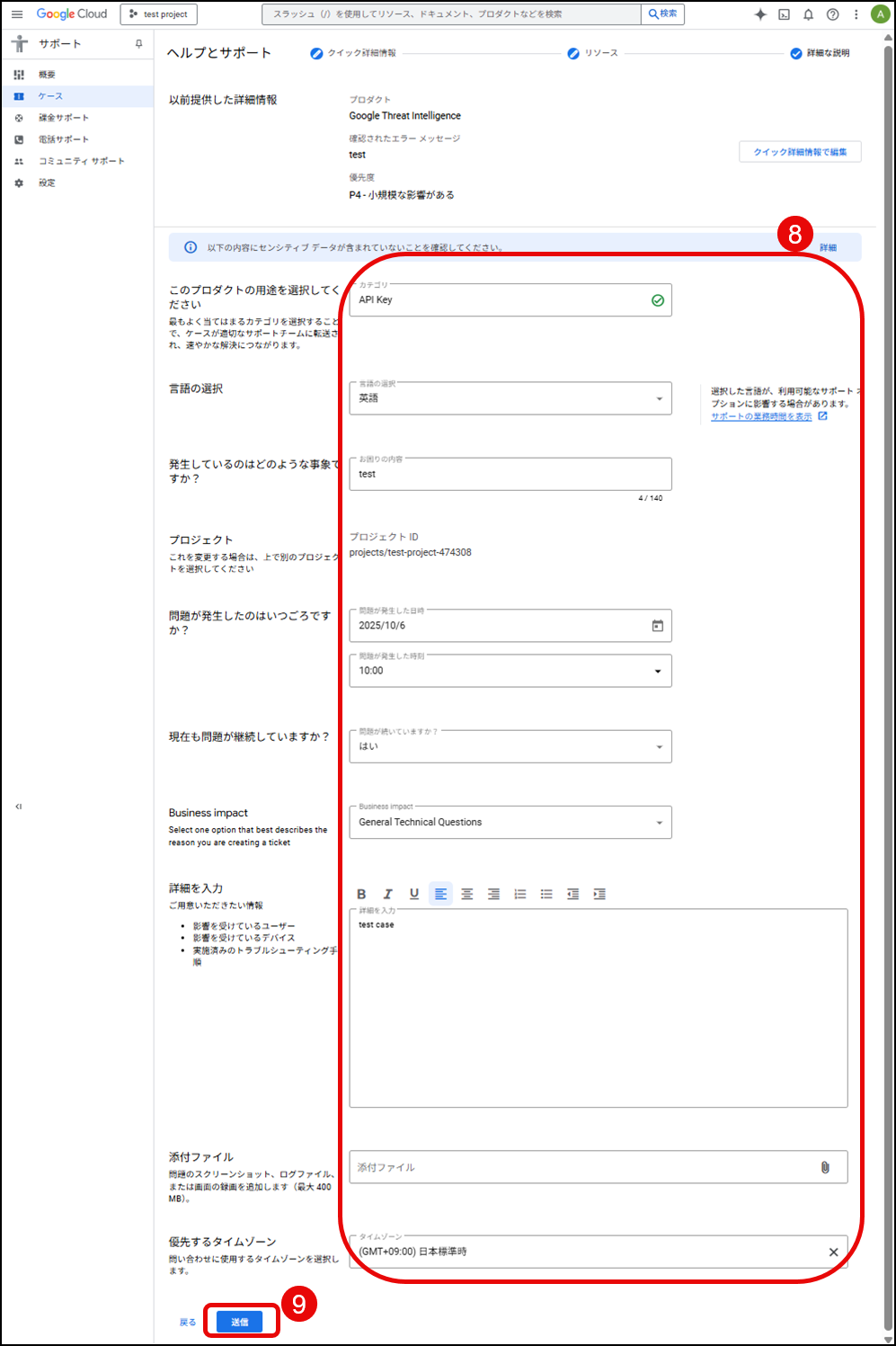Open the Google Cloud hamburger navigation menu
896x1346 pixels.
tap(17, 14)
